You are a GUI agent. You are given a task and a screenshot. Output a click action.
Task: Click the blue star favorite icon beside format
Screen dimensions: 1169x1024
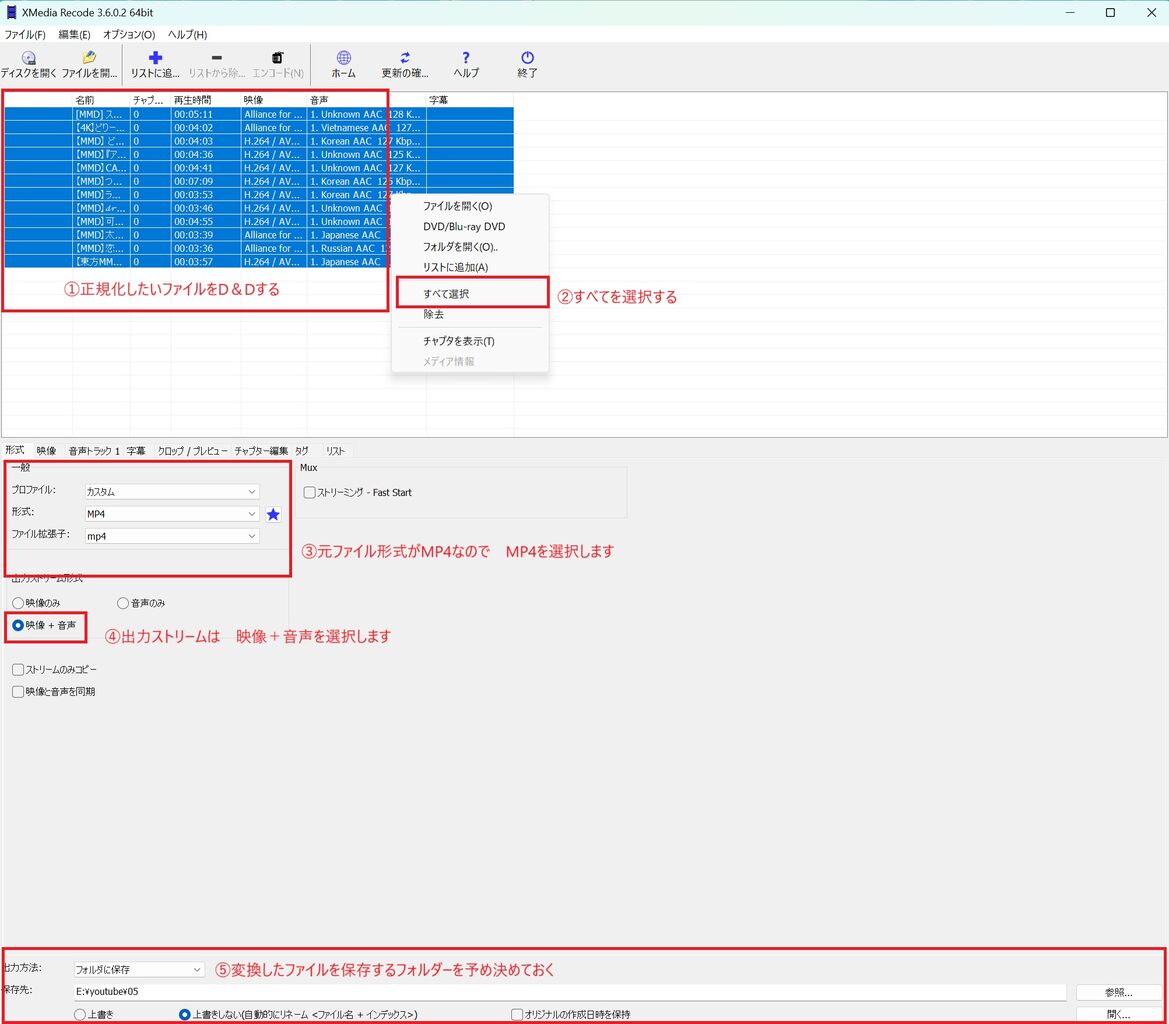tap(274, 514)
